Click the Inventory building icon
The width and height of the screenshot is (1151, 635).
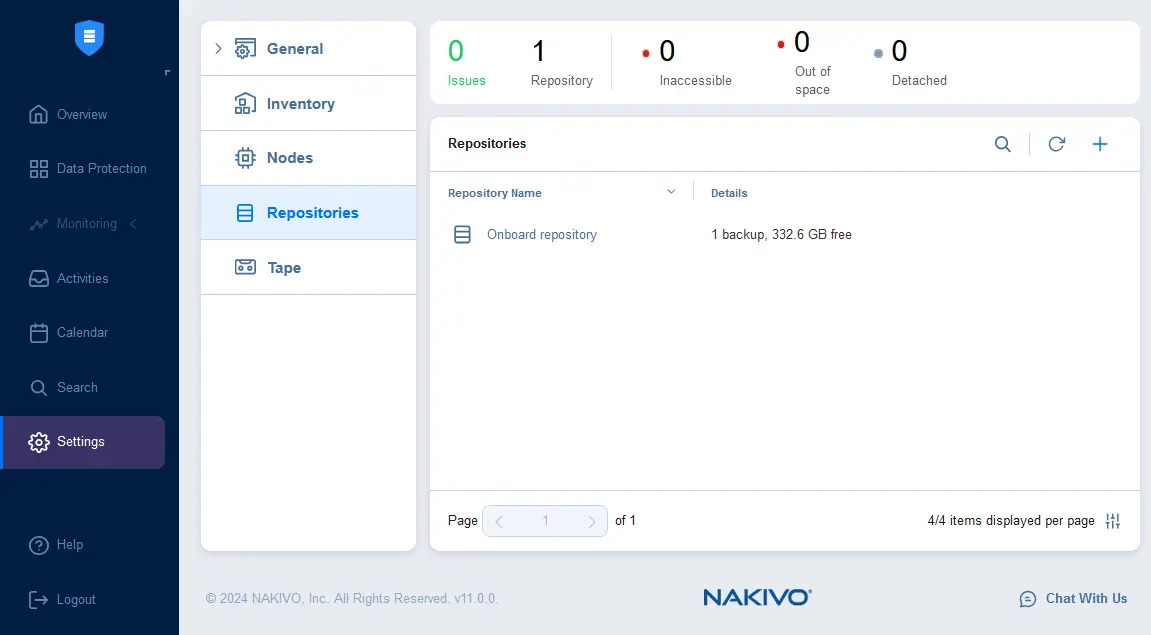coord(245,104)
